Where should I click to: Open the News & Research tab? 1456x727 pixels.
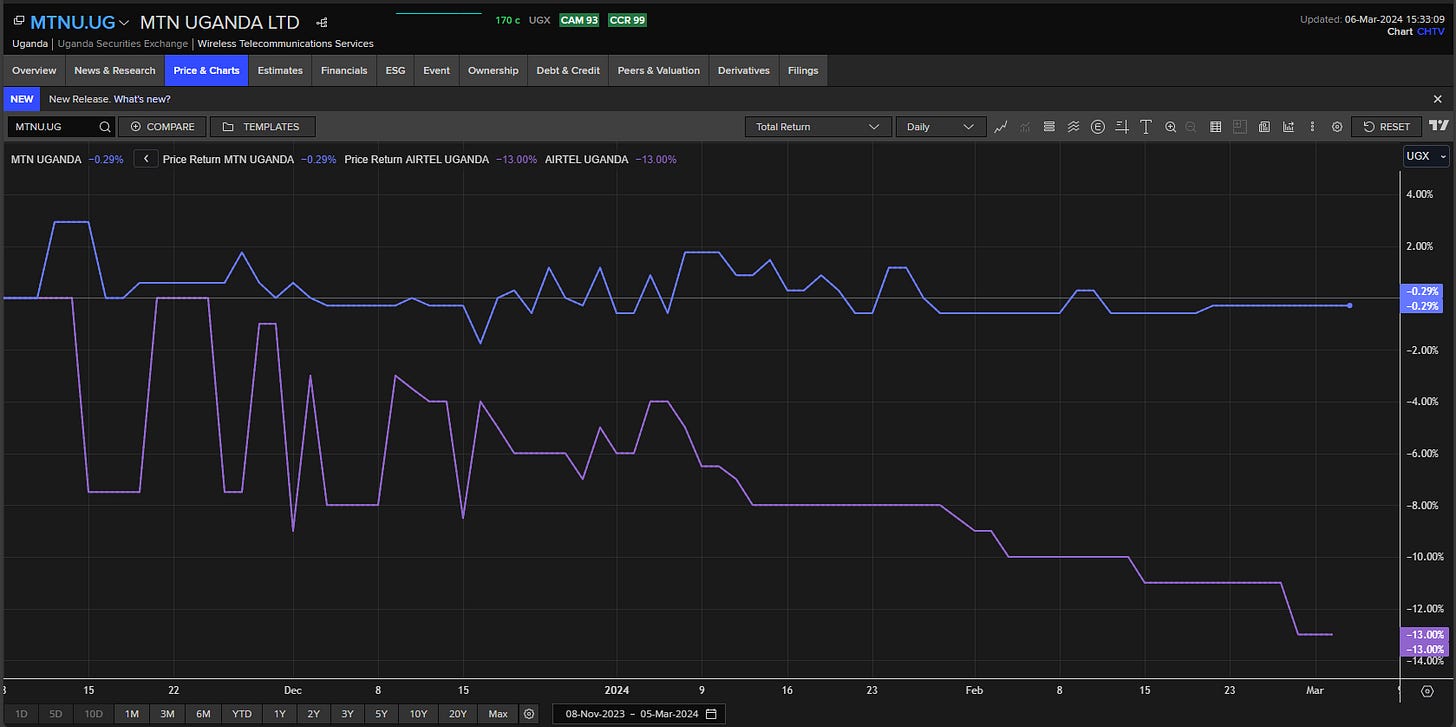(115, 70)
